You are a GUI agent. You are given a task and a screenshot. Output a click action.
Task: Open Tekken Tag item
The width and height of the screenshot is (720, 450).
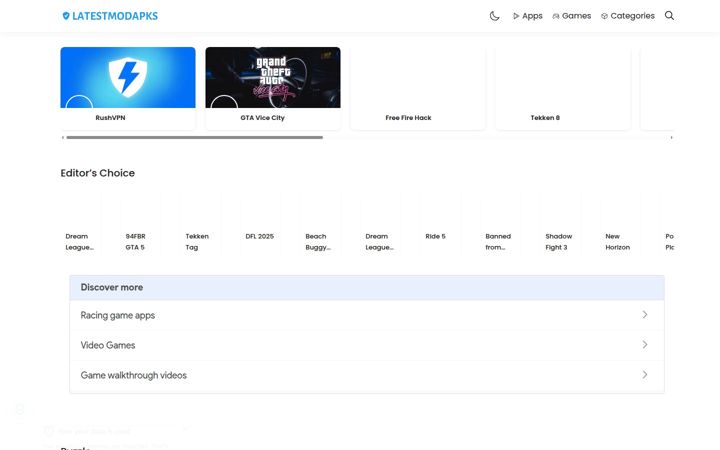click(201, 224)
